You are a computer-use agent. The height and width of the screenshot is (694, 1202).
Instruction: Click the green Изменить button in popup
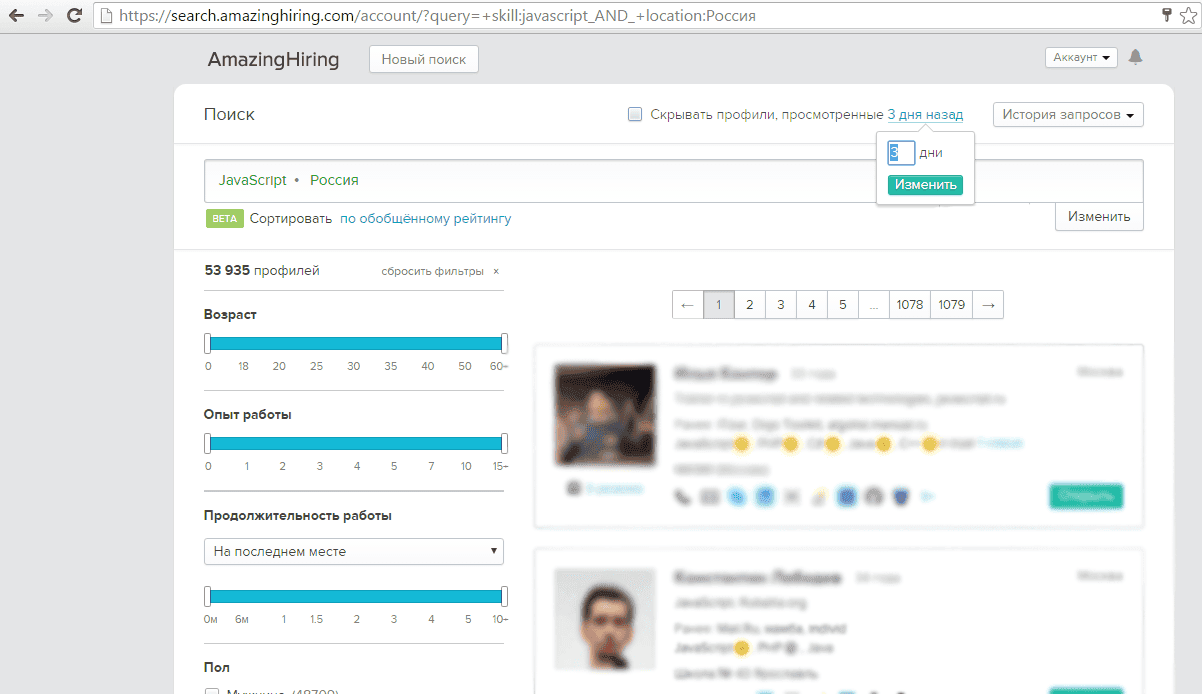pyautogui.click(x=925, y=185)
